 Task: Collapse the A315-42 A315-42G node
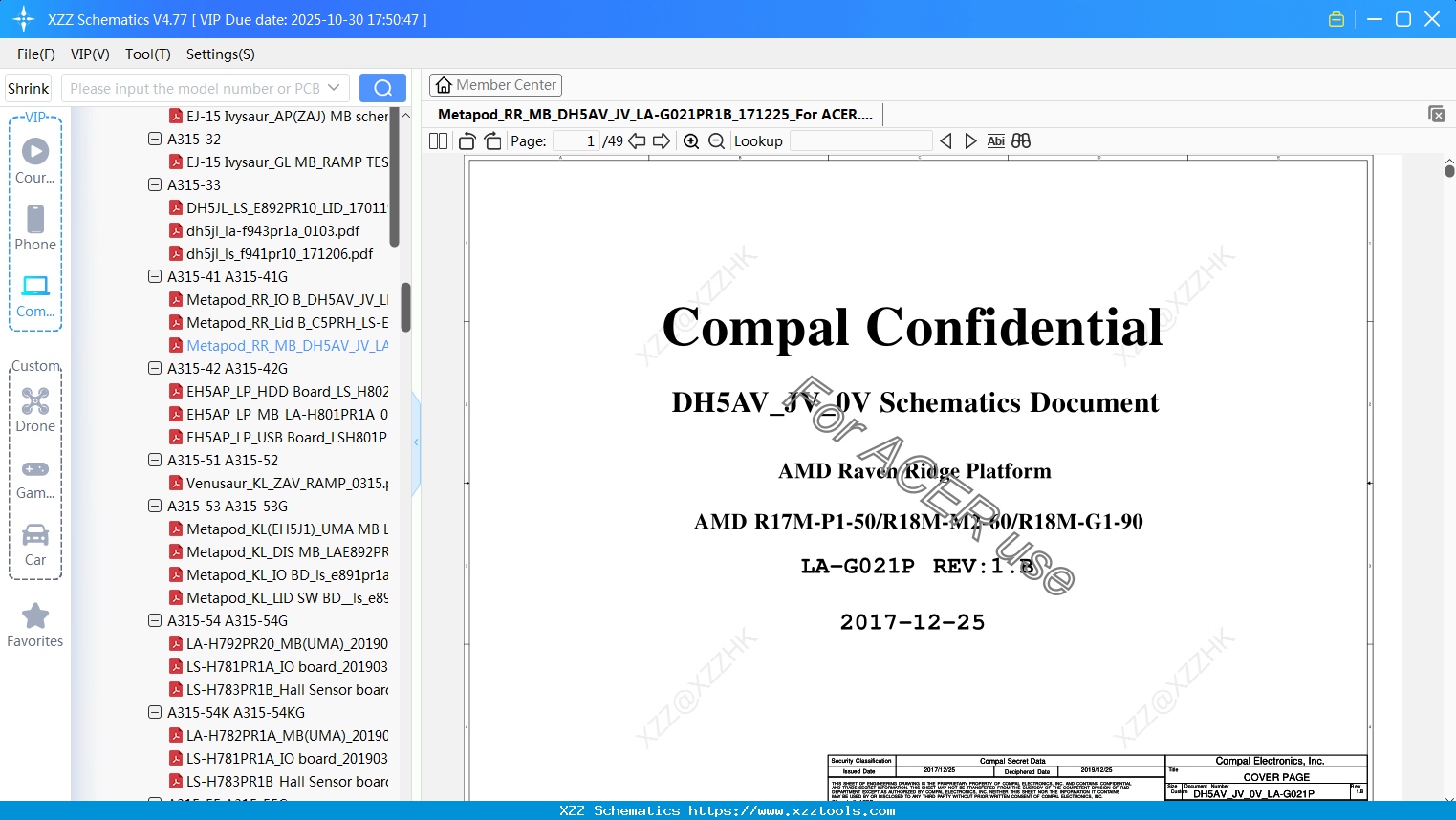click(x=155, y=368)
